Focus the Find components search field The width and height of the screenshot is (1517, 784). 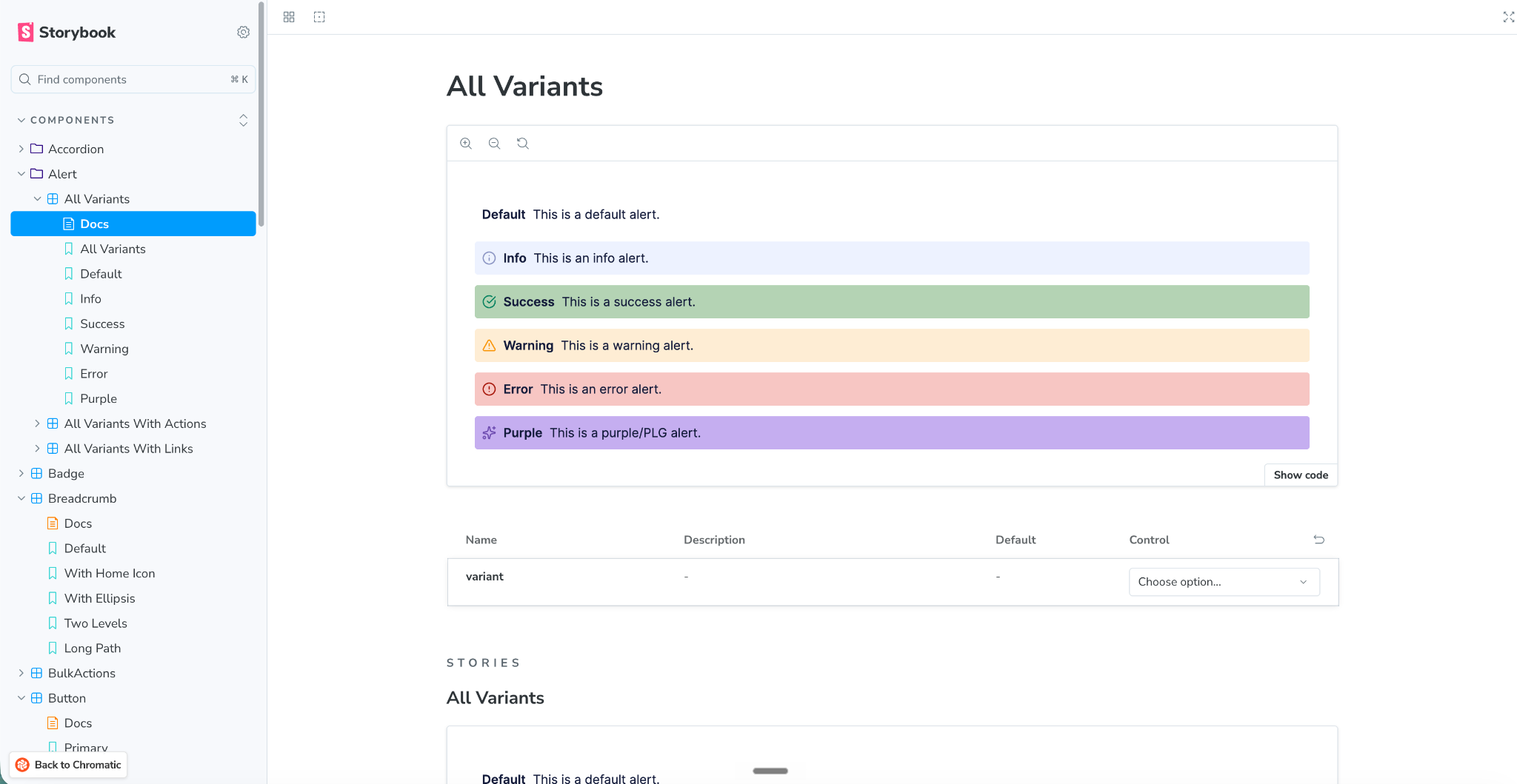pyautogui.click(x=133, y=79)
